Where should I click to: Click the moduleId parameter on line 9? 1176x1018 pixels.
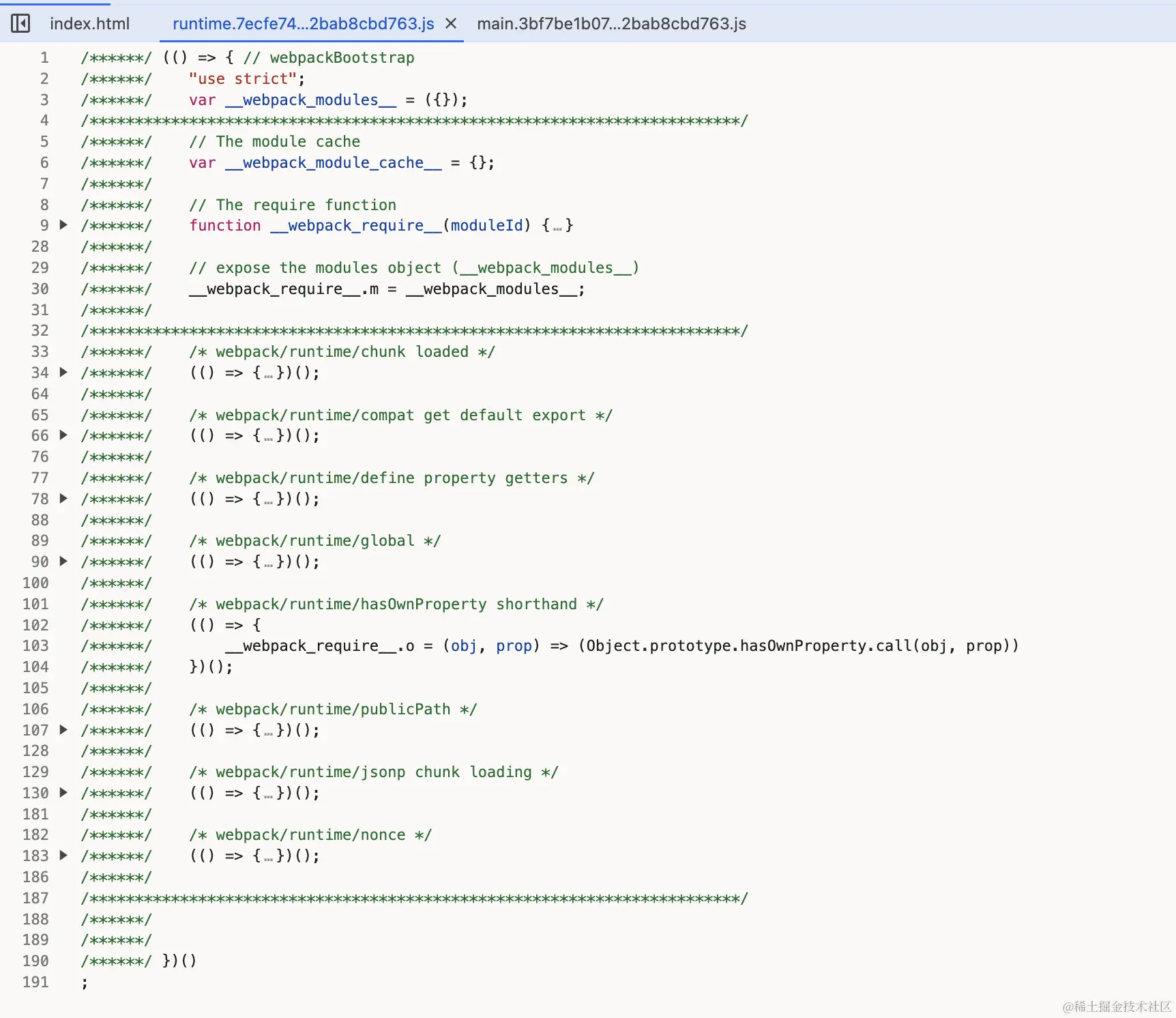point(486,226)
